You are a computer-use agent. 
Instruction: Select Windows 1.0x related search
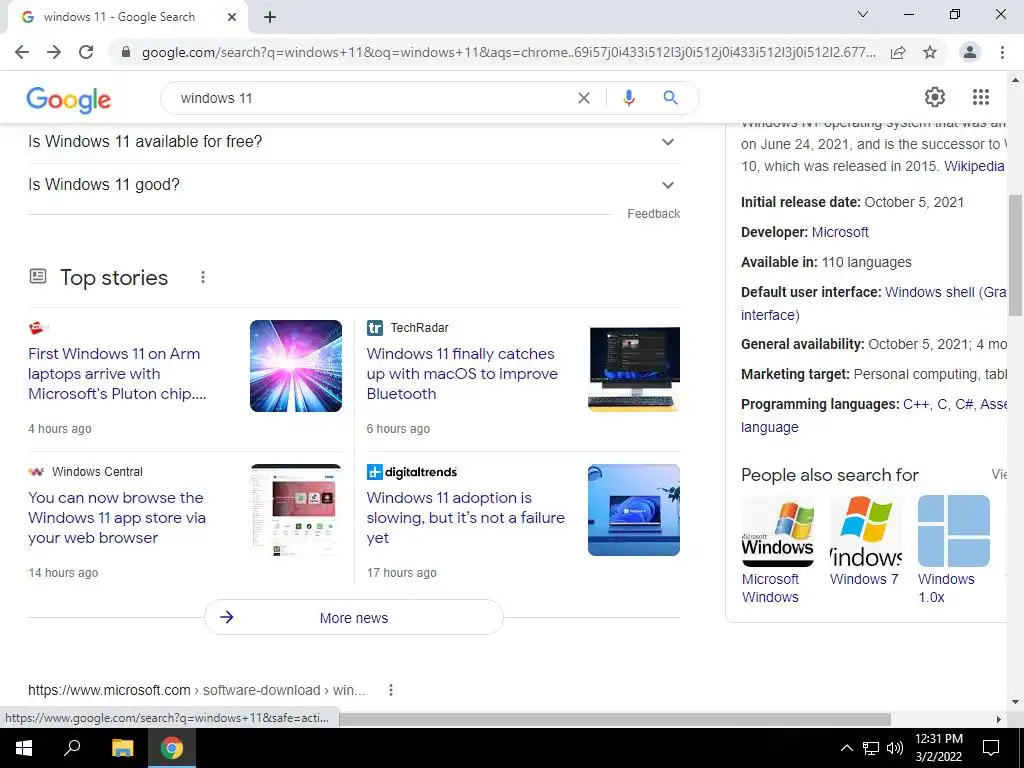point(953,550)
